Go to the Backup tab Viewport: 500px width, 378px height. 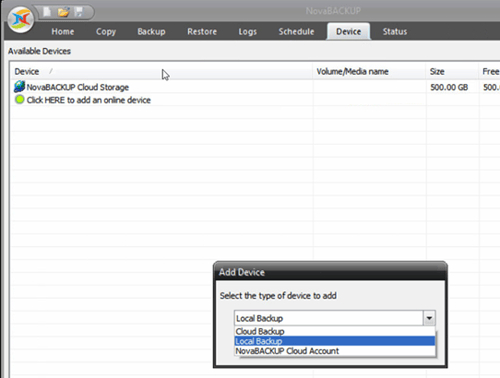(x=151, y=32)
